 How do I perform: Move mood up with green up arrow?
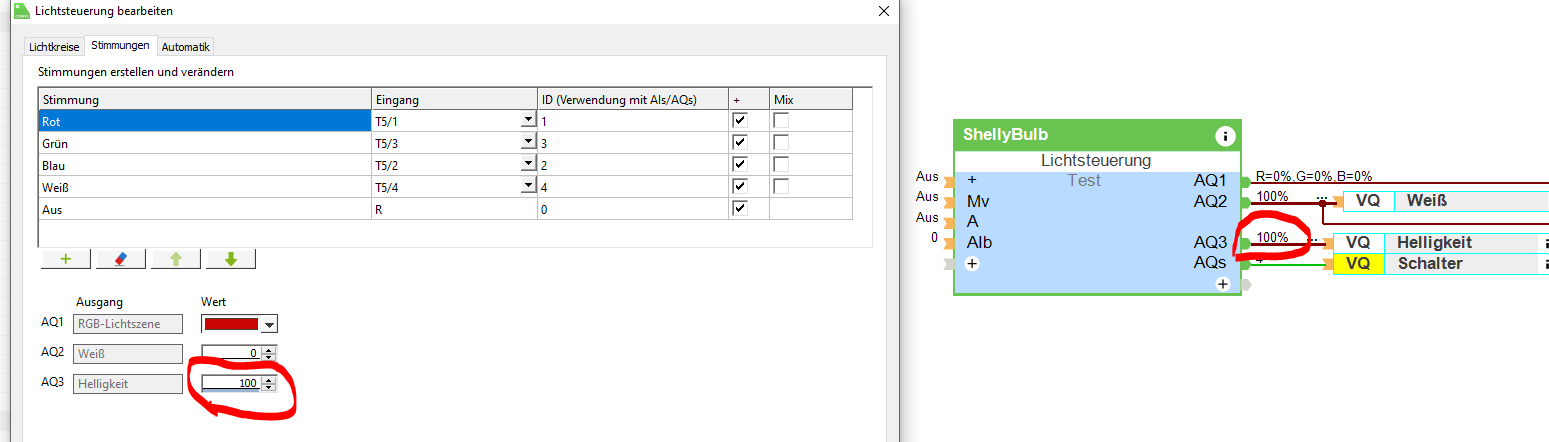click(176, 259)
